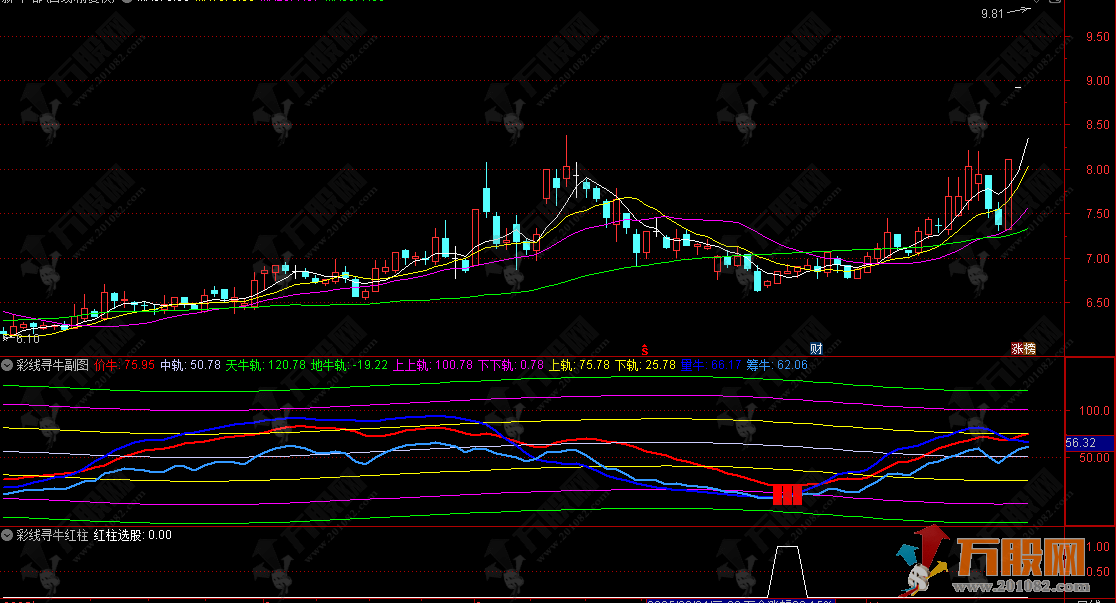
Task: Click the white signal pulse in bottom panel
Action: pos(788,566)
